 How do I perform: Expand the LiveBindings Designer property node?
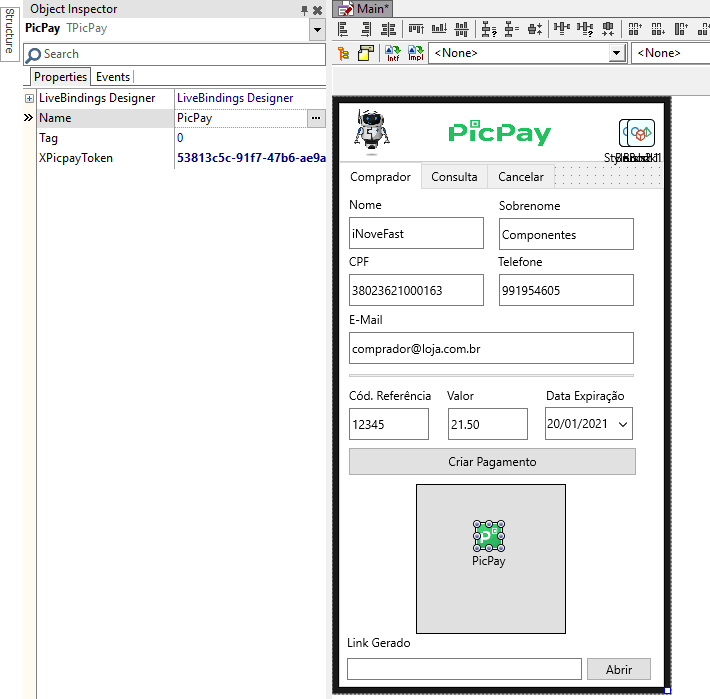pos(29,98)
